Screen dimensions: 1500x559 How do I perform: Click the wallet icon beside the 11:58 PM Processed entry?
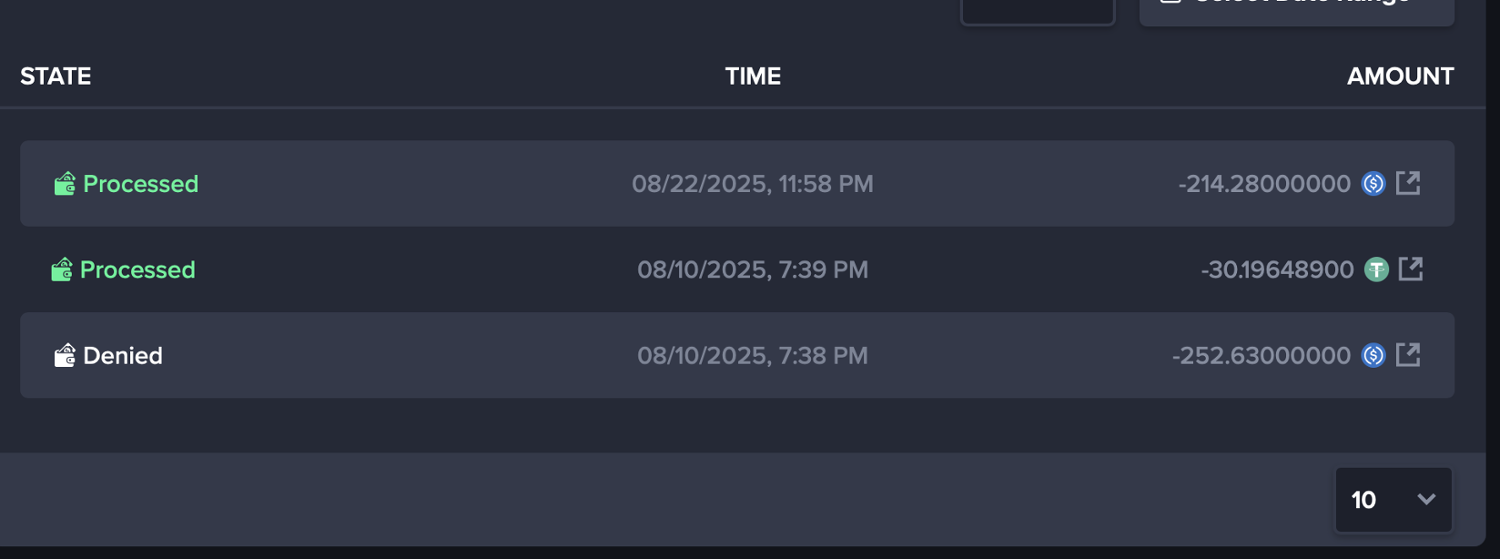[65, 184]
